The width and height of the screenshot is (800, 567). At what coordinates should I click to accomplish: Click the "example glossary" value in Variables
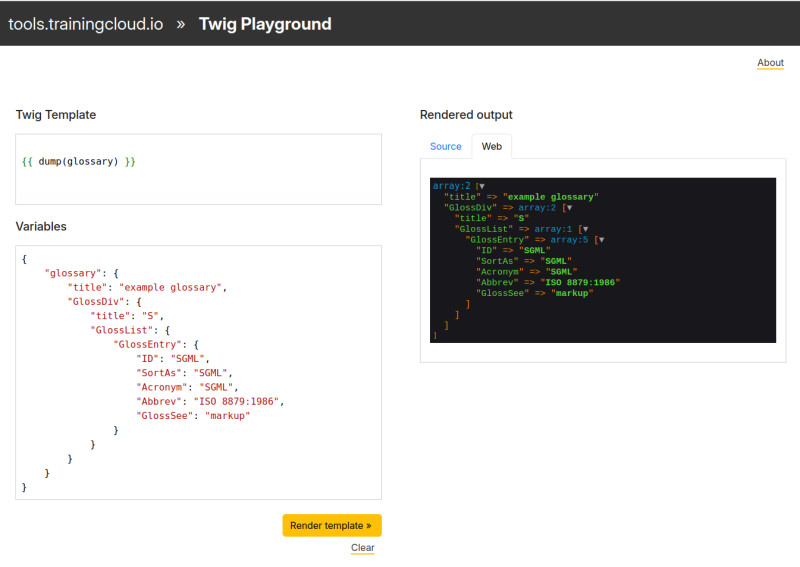click(x=170, y=287)
